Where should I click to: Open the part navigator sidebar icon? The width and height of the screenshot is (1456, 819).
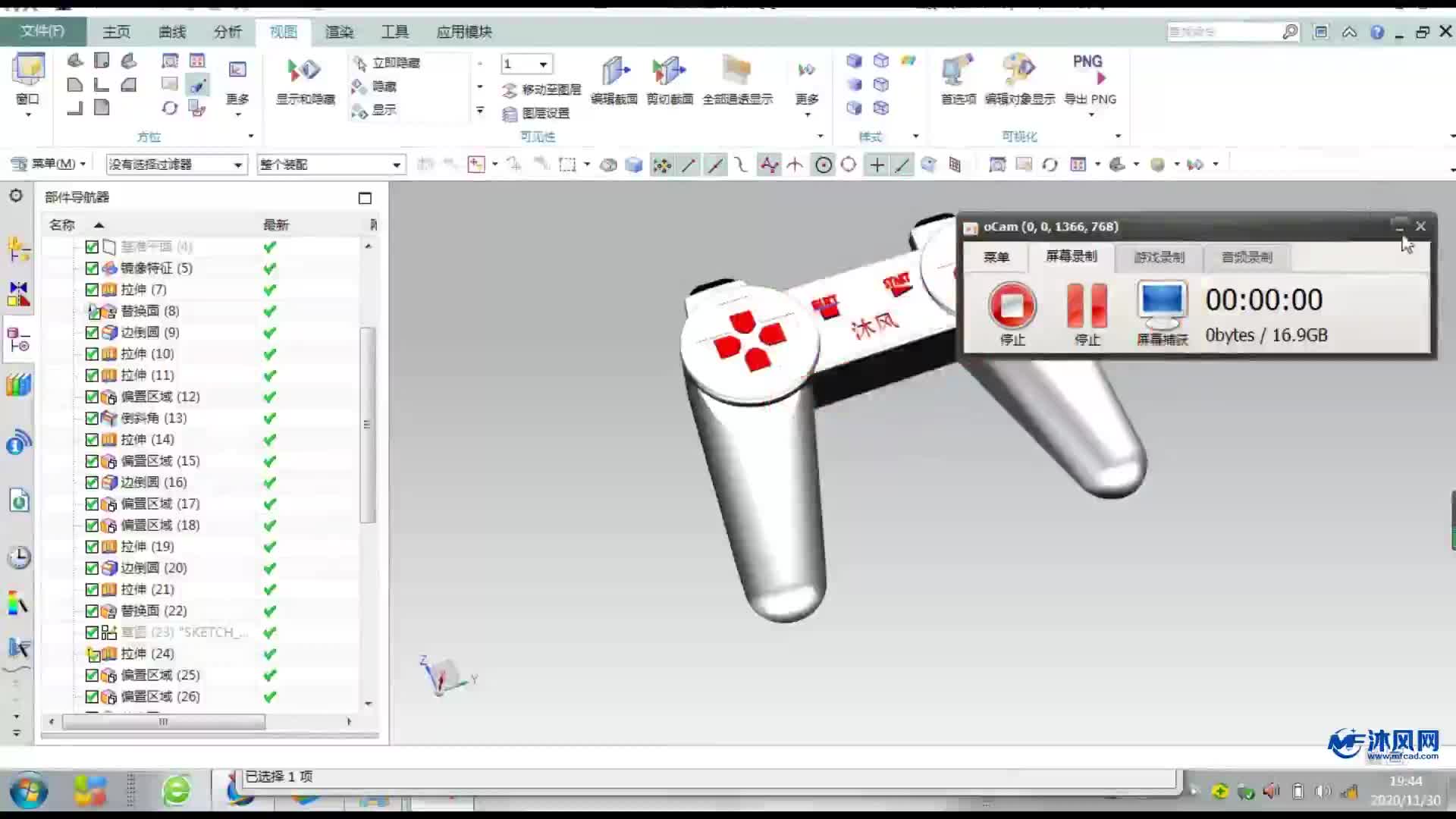(18, 340)
